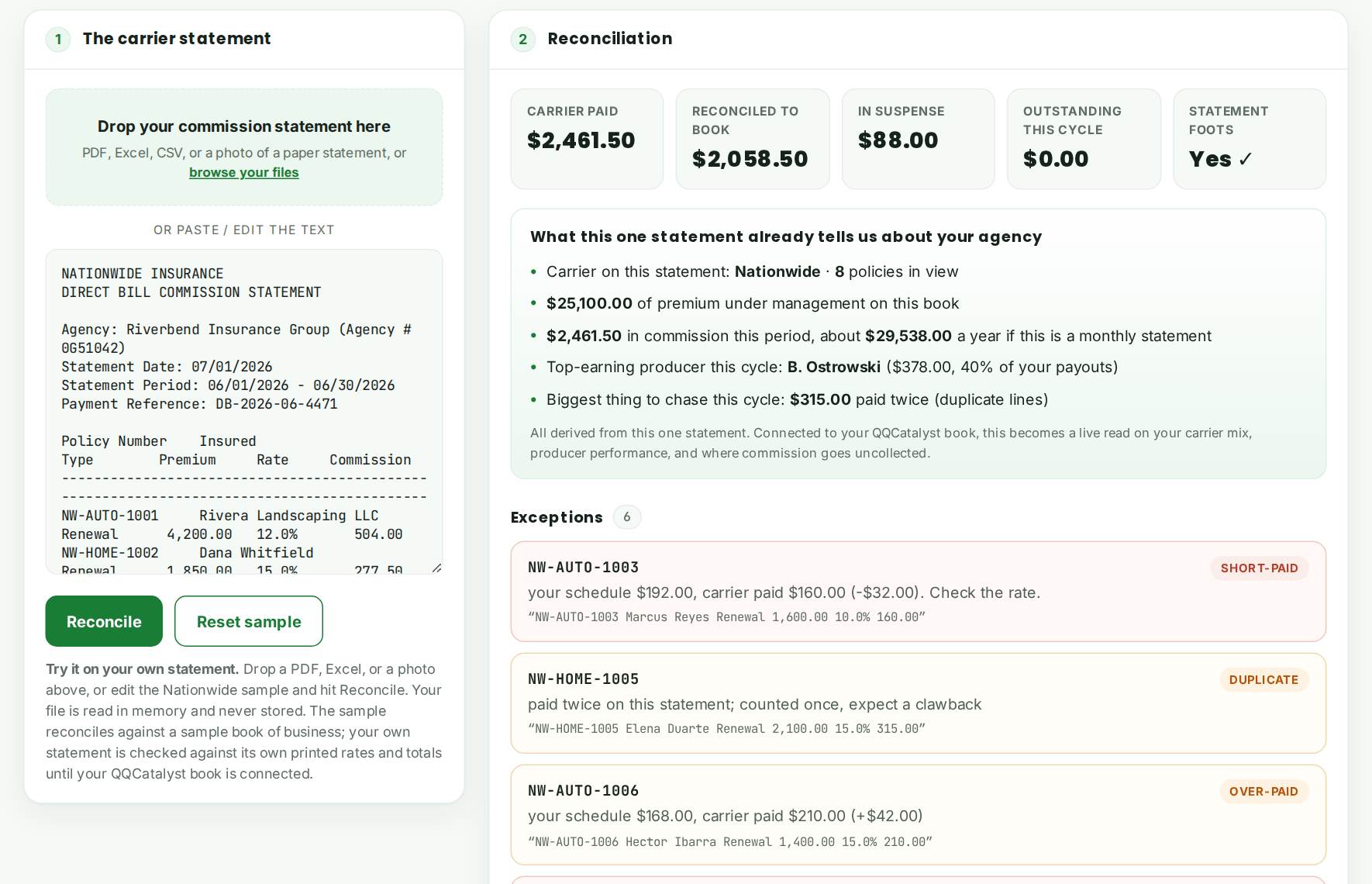Click the commission statement drop zone
Screen dimensions: 1372x884
click(244, 147)
